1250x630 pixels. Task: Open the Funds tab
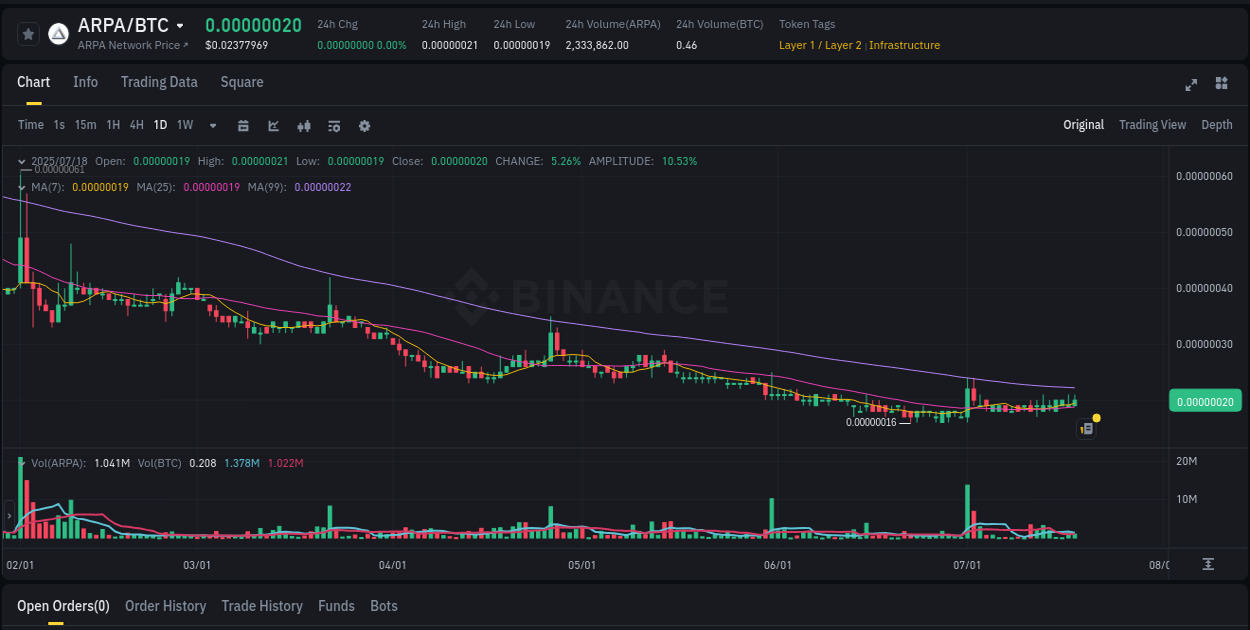(336, 606)
